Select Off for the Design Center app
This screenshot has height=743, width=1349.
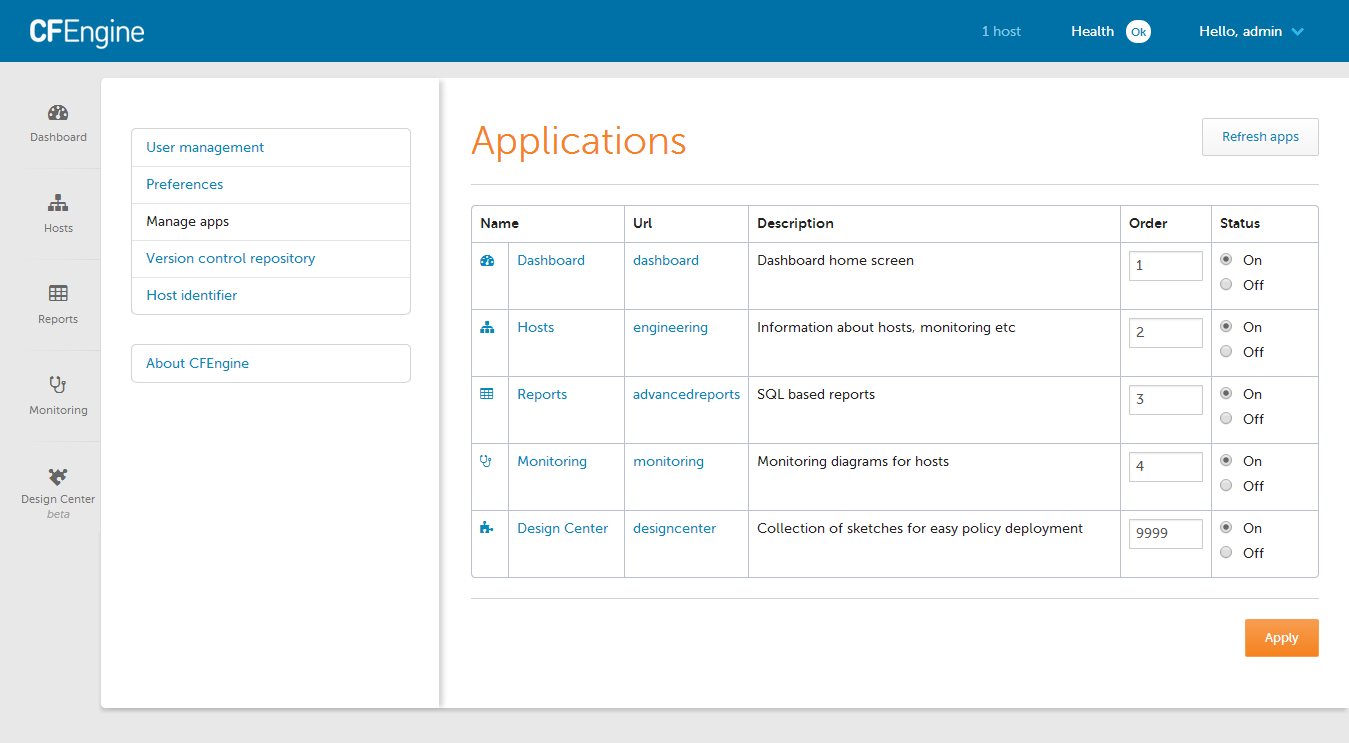pyautogui.click(x=1226, y=552)
